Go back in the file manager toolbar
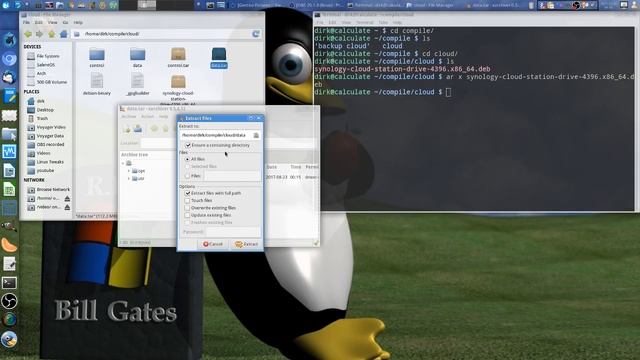This screenshot has height=360, width=640. click(x=28, y=34)
